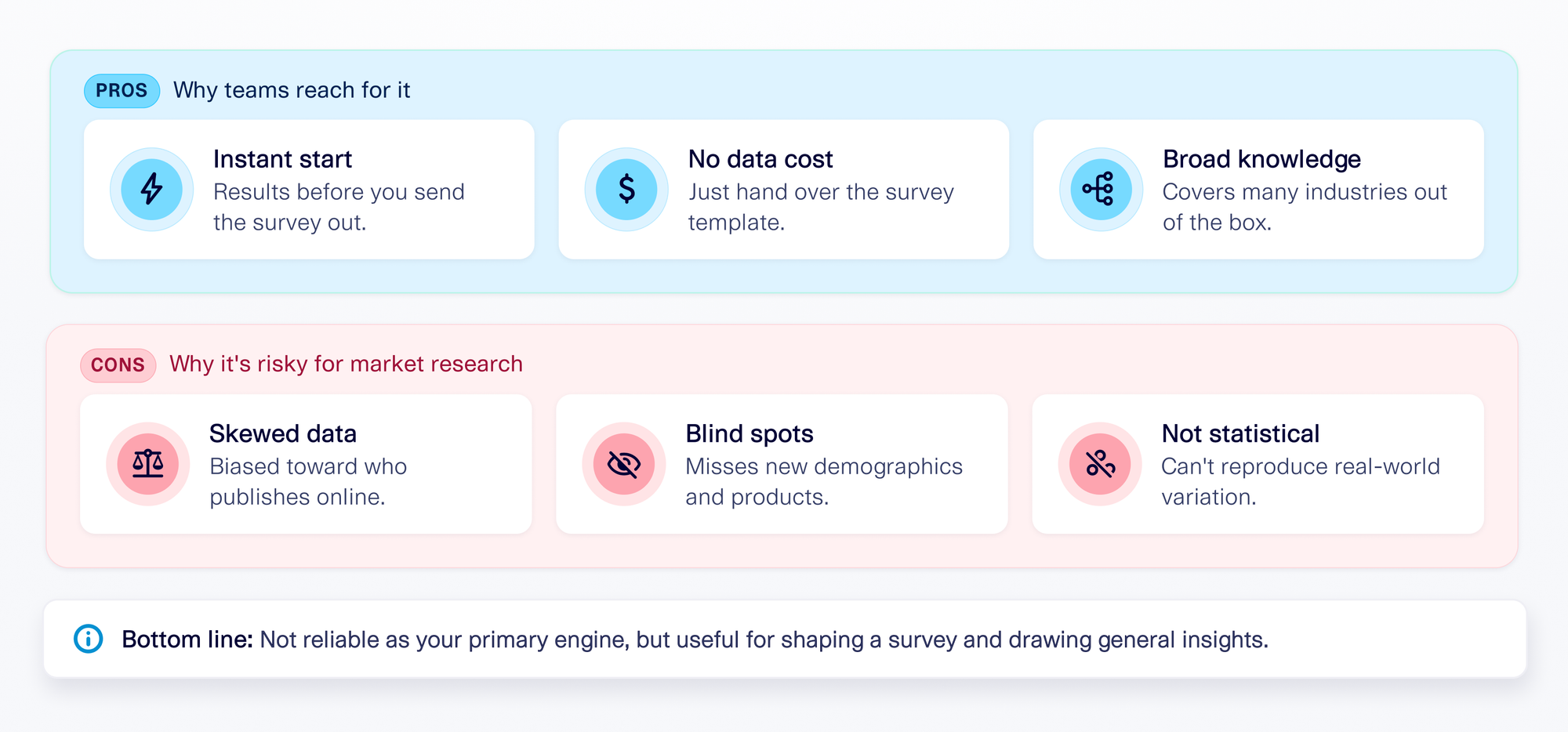Click the Broad knowledge network nodes icon
The height and width of the screenshot is (732, 1568).
pyautogui.click(x=1101, y=189)
